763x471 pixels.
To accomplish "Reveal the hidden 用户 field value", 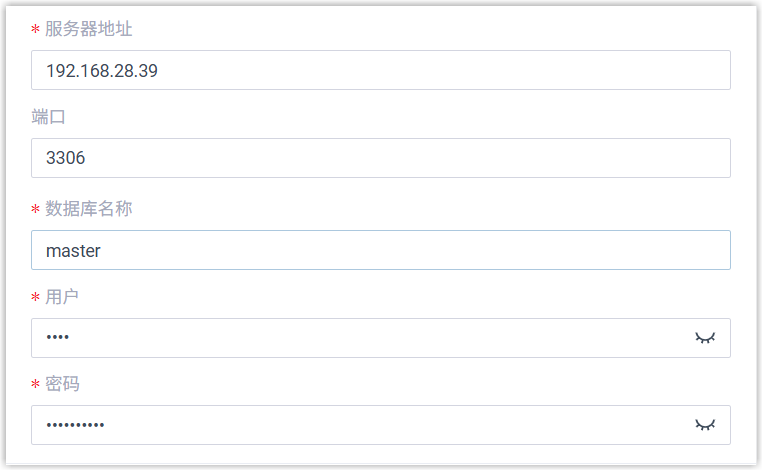I will (x=706, y=338).
